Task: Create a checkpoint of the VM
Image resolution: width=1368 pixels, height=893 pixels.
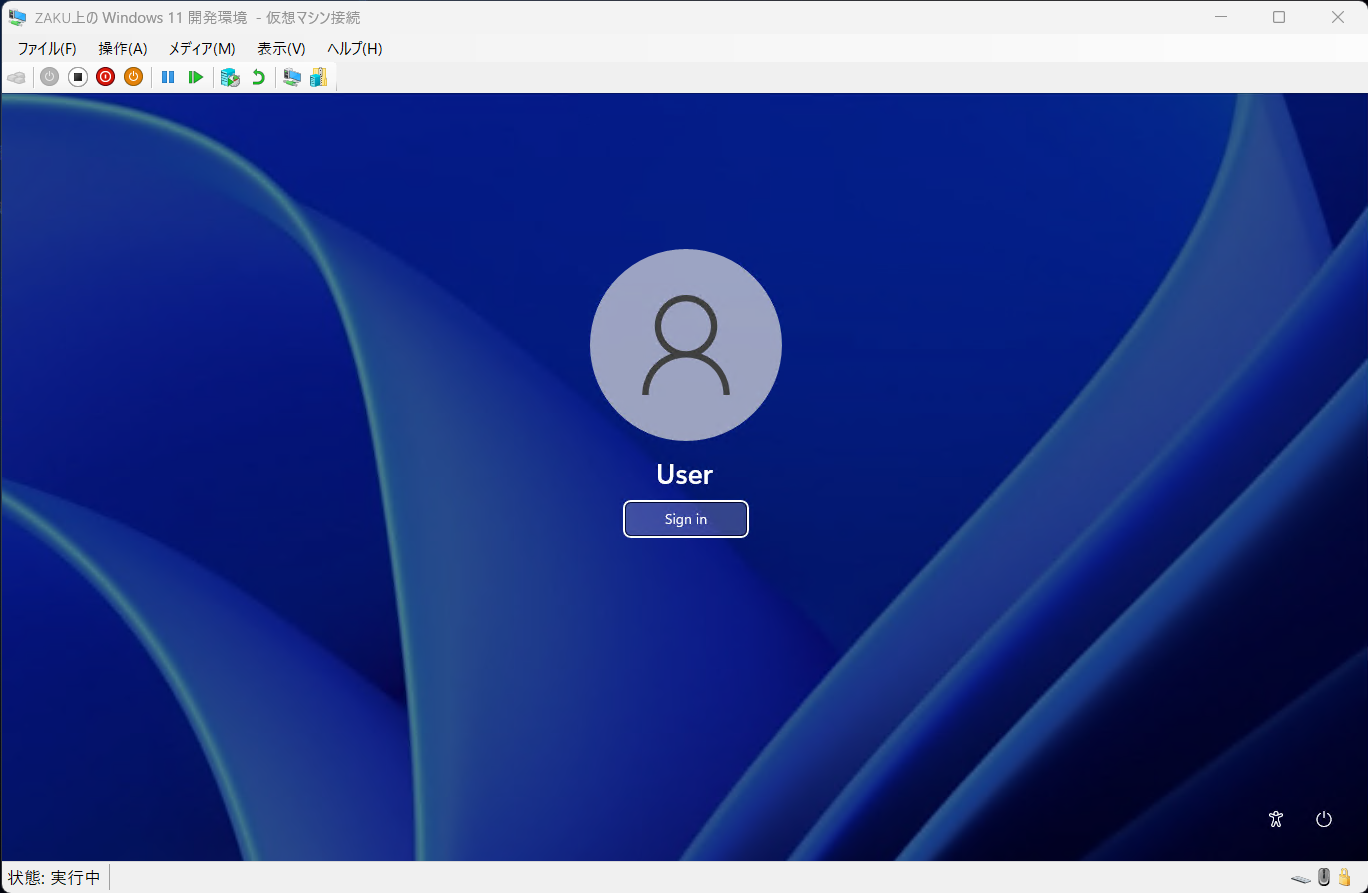Action: (230, 77)
